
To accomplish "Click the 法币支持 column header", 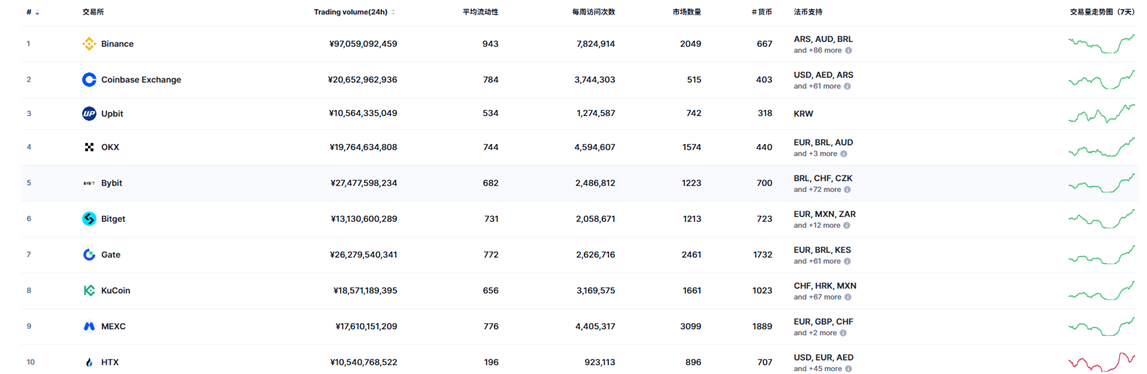I will pyautogui.click(x=808, y=12).
